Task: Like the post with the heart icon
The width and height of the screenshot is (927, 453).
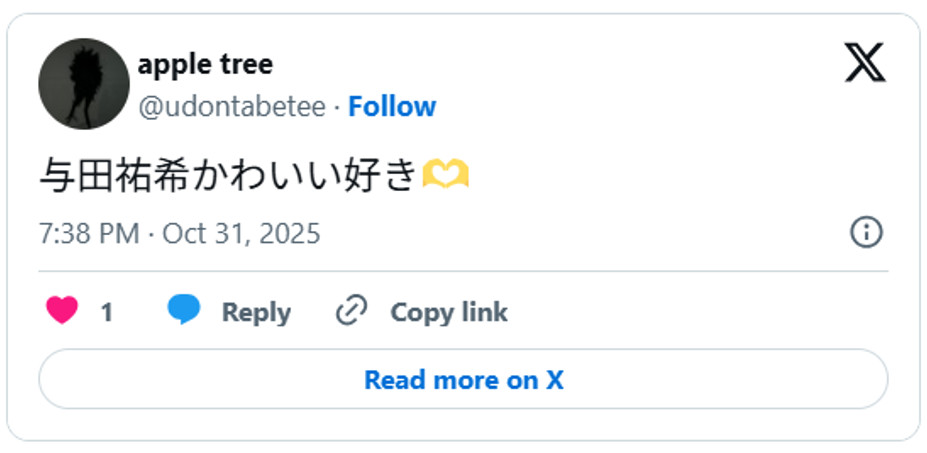Action: pos(62,311)
